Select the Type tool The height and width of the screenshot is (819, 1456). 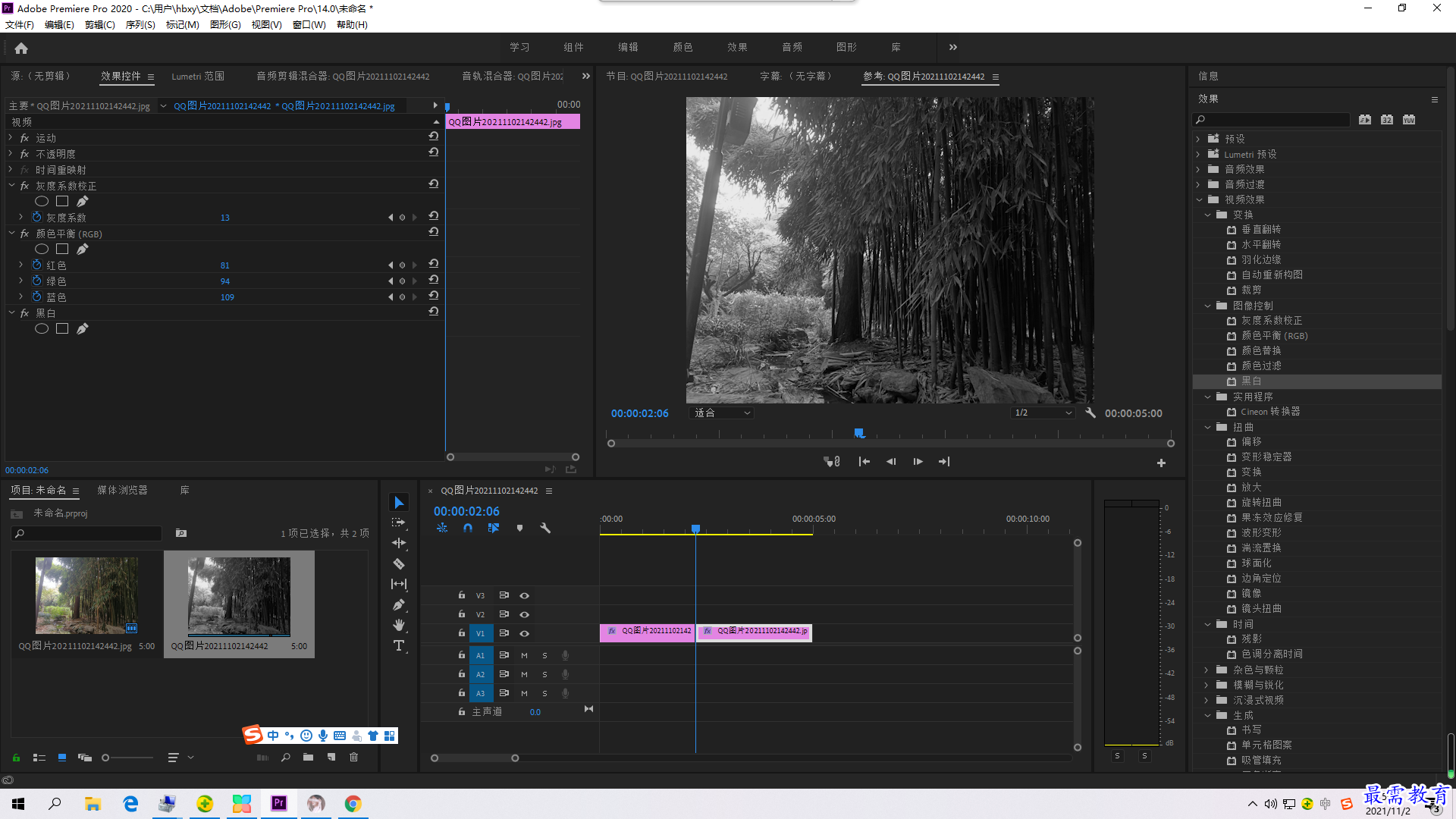pos(399,645)
